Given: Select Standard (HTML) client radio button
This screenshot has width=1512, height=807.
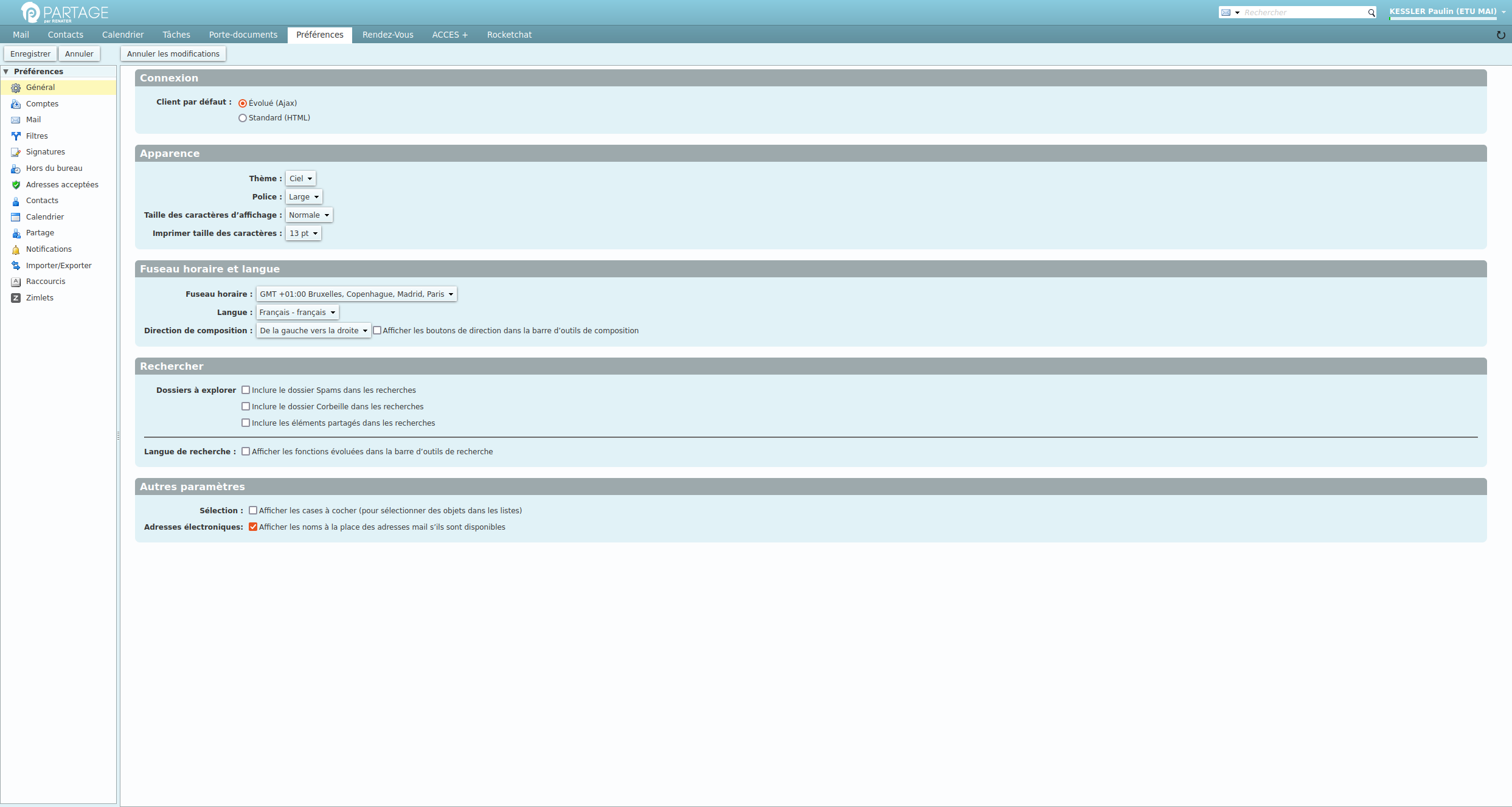Looking at the screenshot, I should click(243, 118).
